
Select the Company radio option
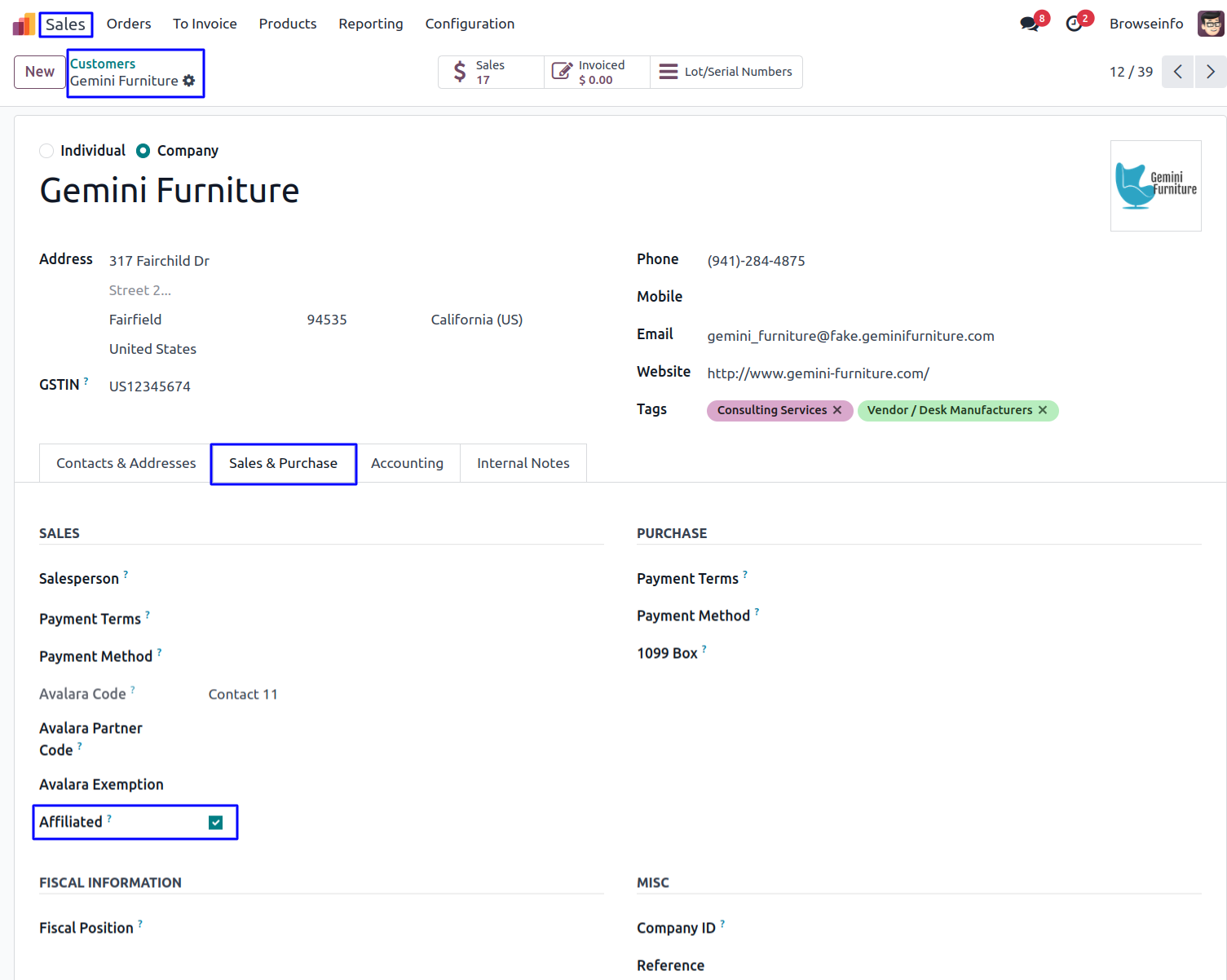point(143,151)
